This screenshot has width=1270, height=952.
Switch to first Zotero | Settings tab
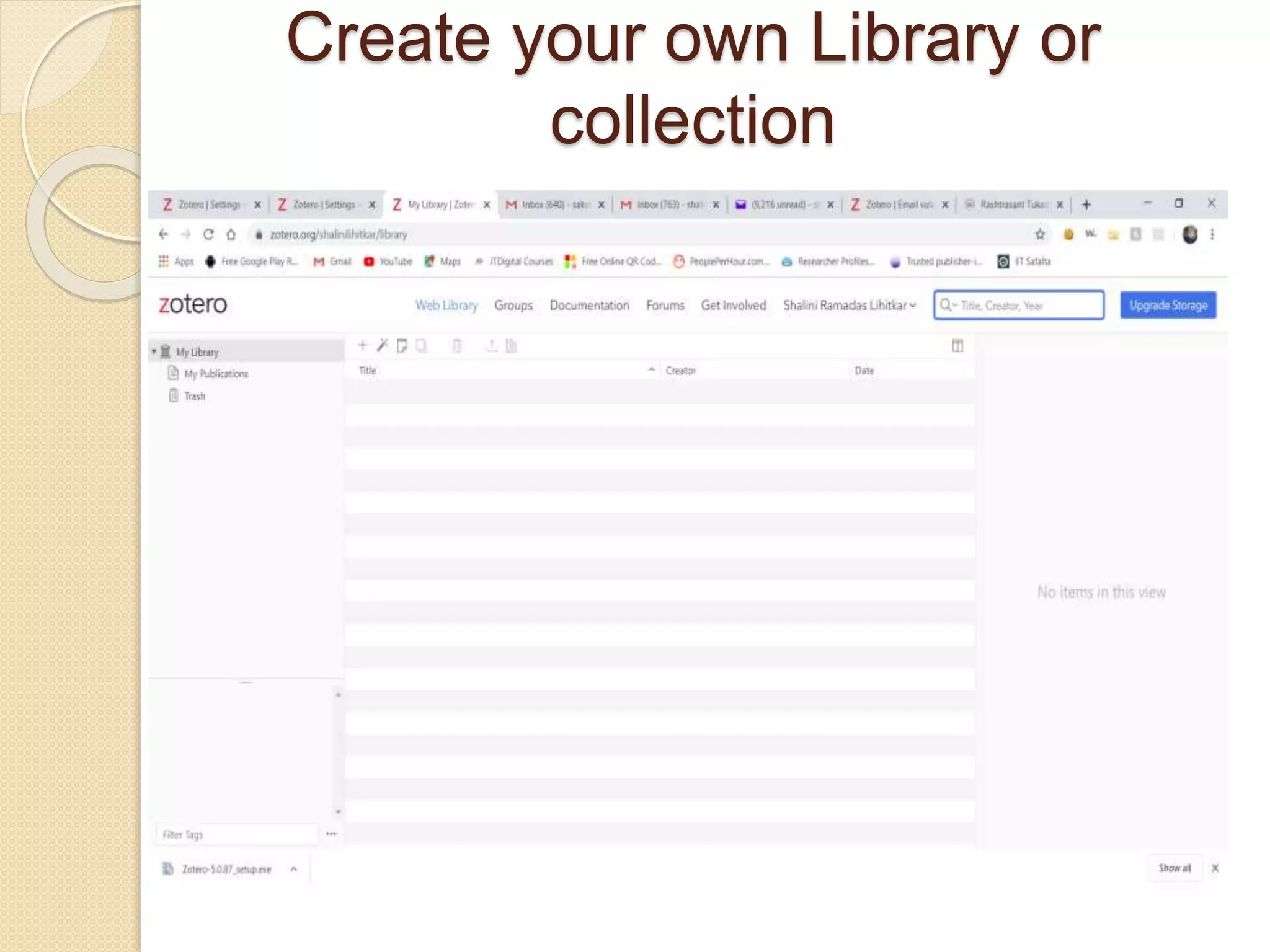(x=208, y=205)
